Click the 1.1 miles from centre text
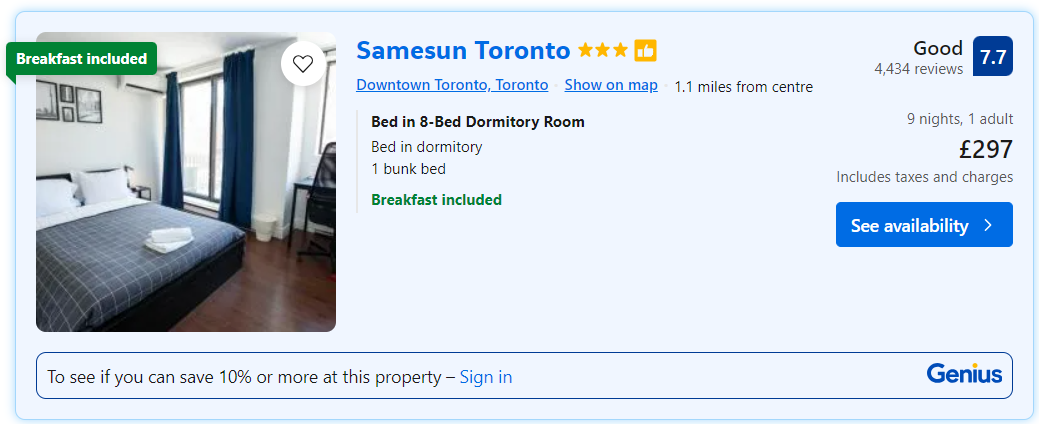The image size is (1039, 424). click(743, 87)
